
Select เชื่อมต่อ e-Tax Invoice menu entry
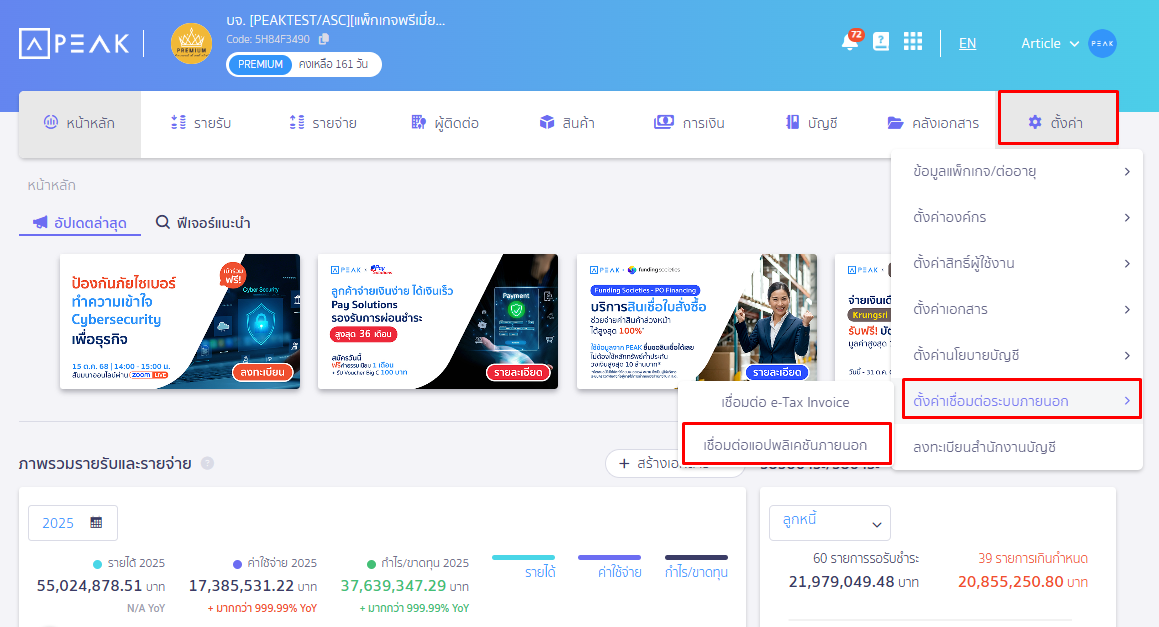[x=787, y=401]
